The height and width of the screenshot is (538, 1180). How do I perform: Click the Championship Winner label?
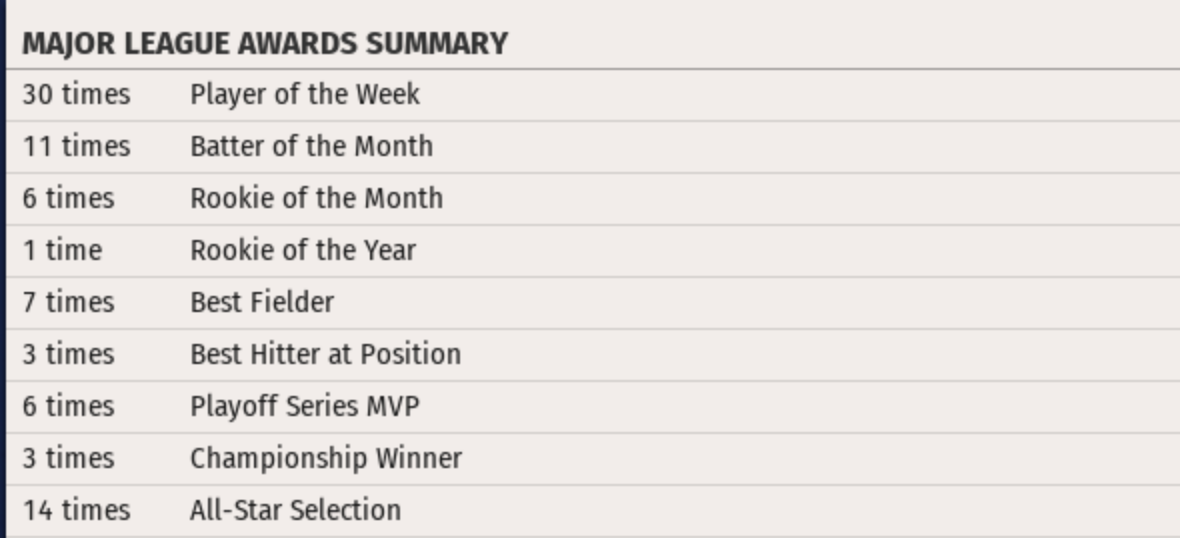(326, 458)
